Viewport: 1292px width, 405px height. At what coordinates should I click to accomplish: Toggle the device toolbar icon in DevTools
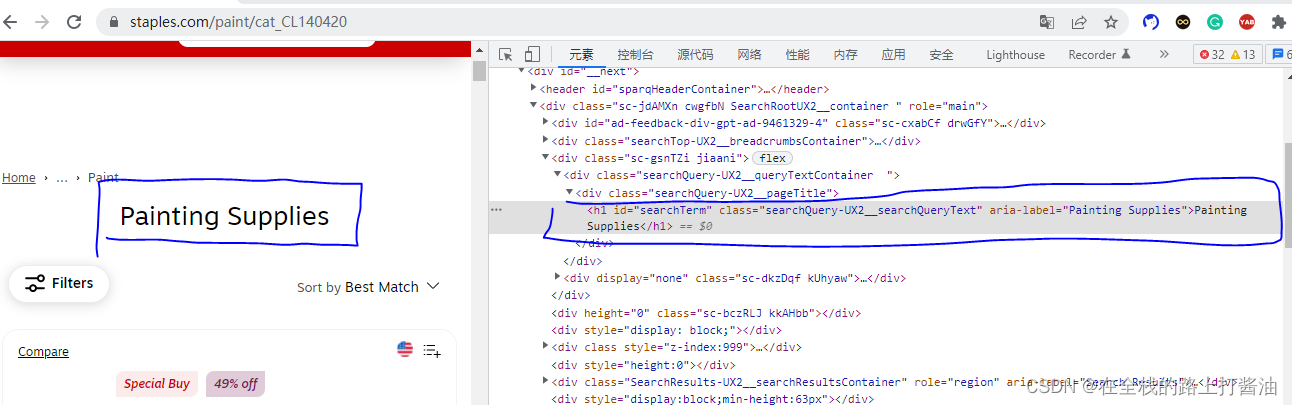[532, 54]
